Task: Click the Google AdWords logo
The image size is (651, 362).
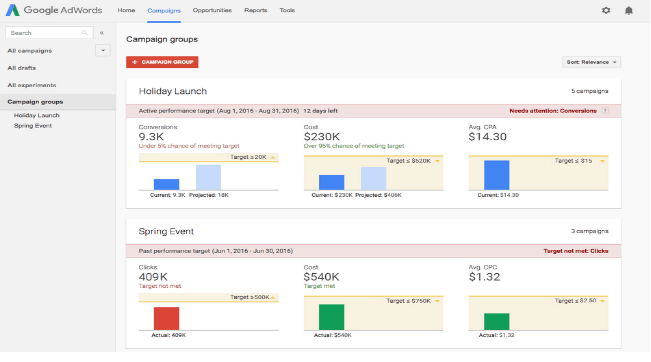Action: 54,10
